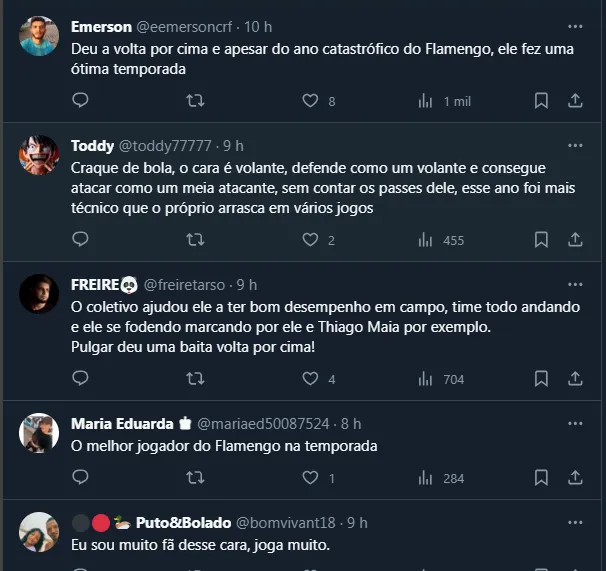Reply to Emerson's tweet

(x=81, y=101)
